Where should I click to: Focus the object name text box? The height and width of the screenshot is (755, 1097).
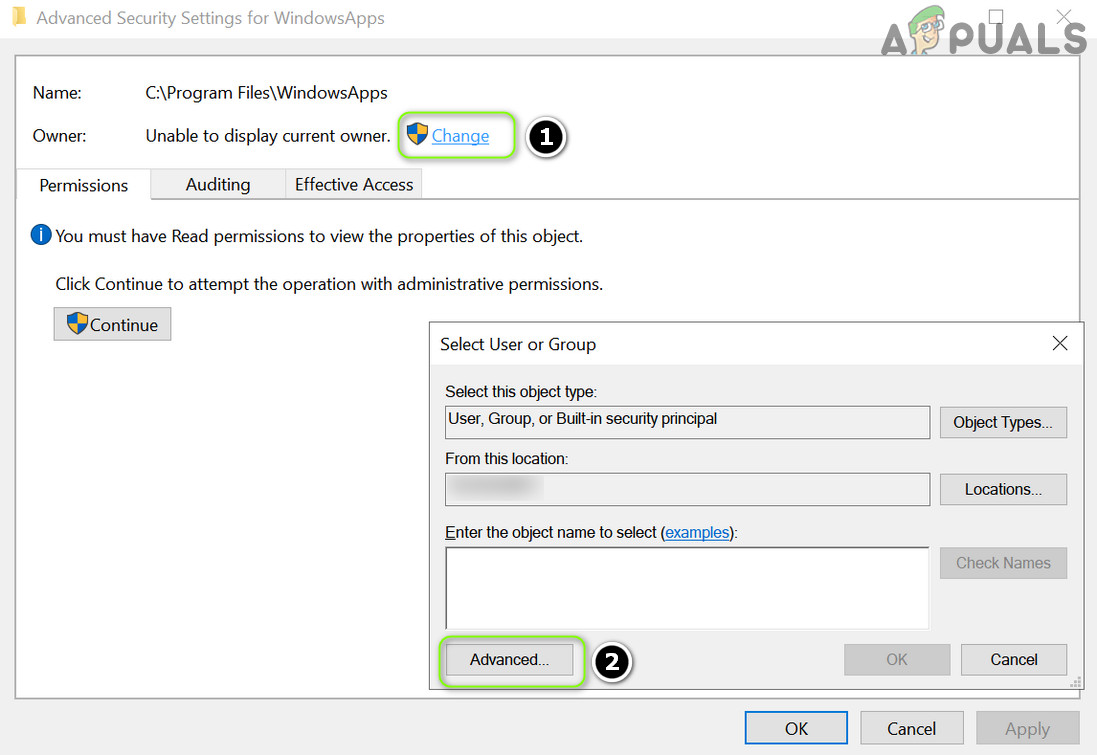687,588
